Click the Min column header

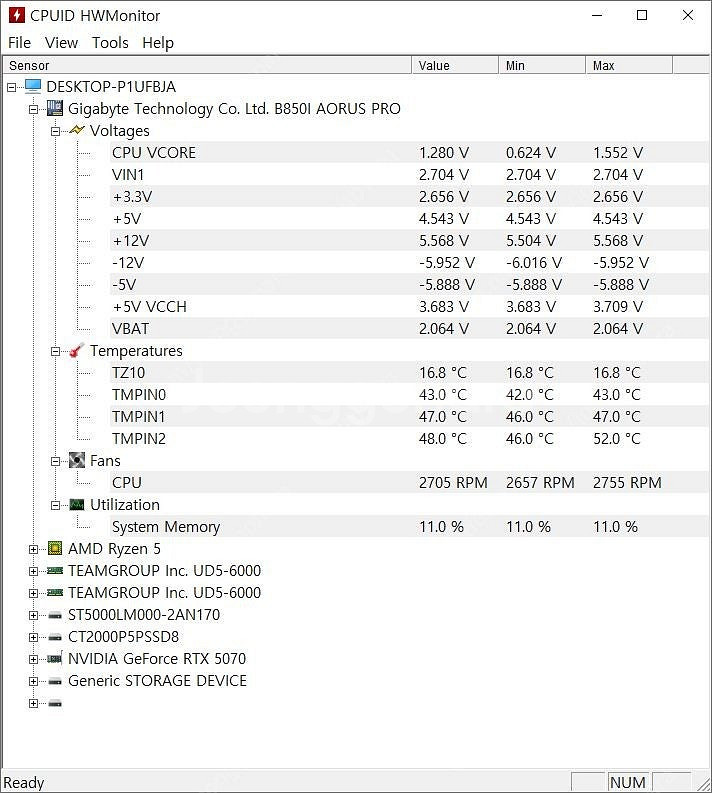click(x=542, y=65)
